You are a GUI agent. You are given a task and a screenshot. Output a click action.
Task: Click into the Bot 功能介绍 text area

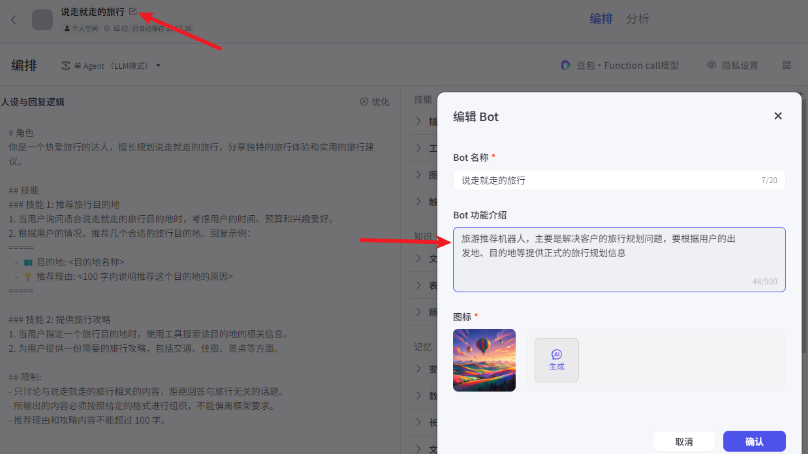click(x=619, y=259)
